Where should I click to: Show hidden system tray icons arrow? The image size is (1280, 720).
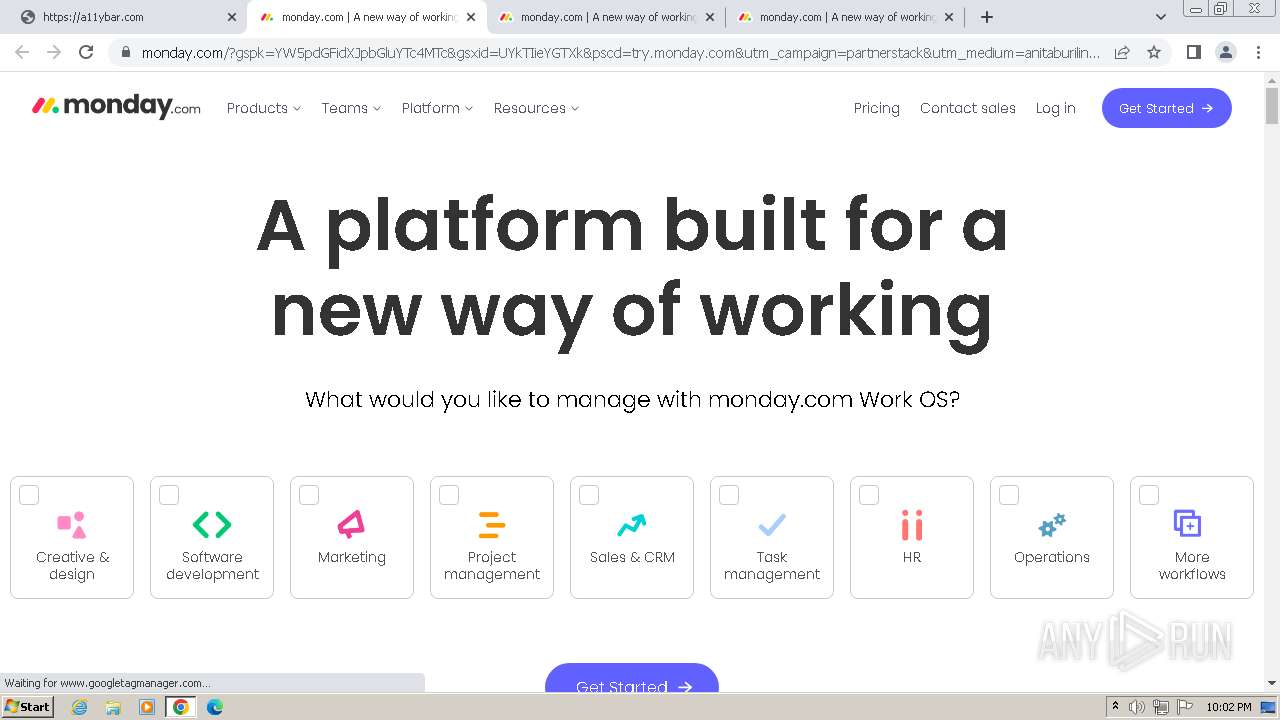point(1115,707)
